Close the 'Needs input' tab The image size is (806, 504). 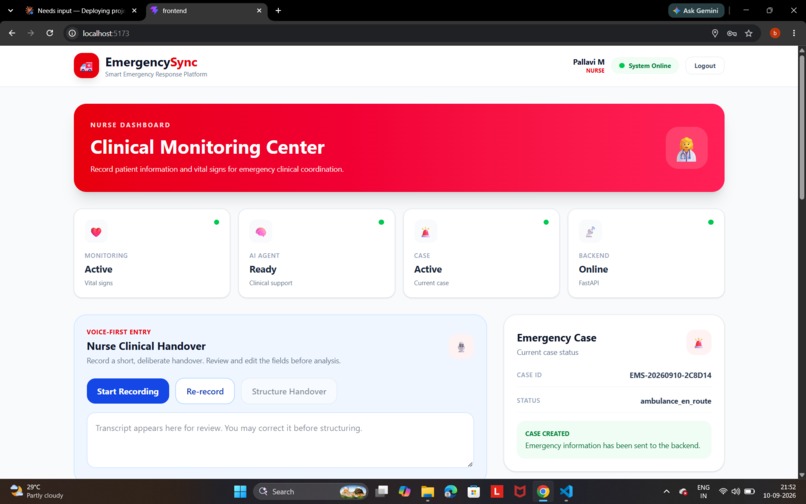pyautogui.click(x=134, y=10)
